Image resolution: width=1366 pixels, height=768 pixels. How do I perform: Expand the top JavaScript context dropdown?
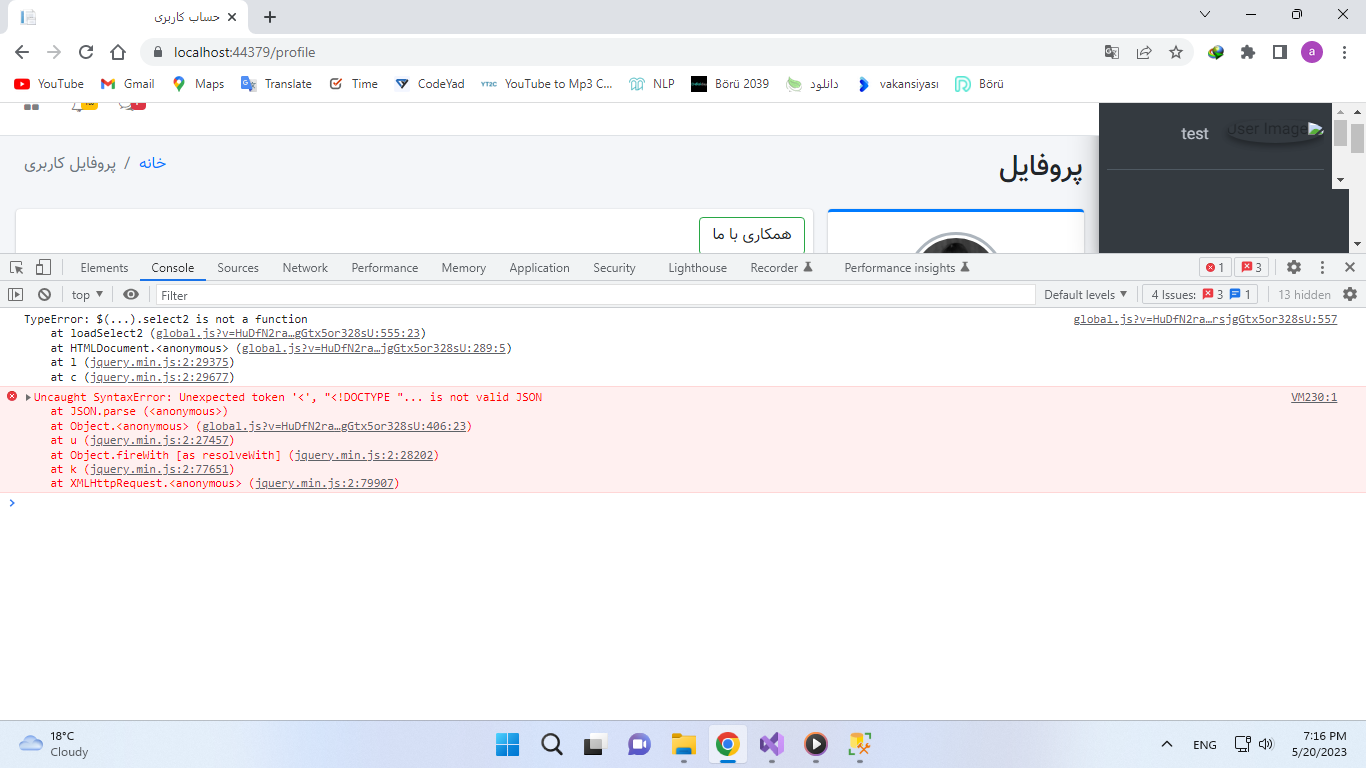(x=87, y=294)
